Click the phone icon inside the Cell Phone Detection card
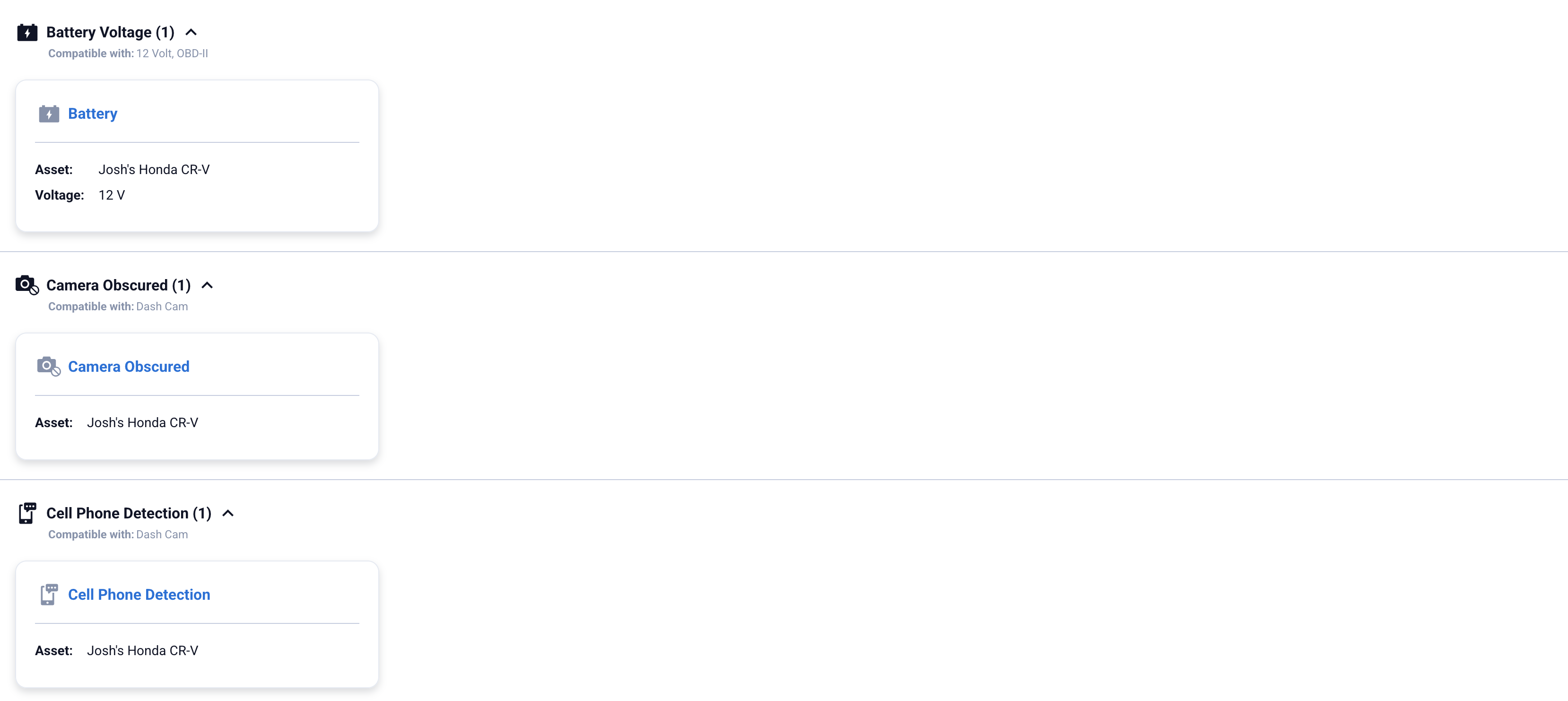 (49, 595)
